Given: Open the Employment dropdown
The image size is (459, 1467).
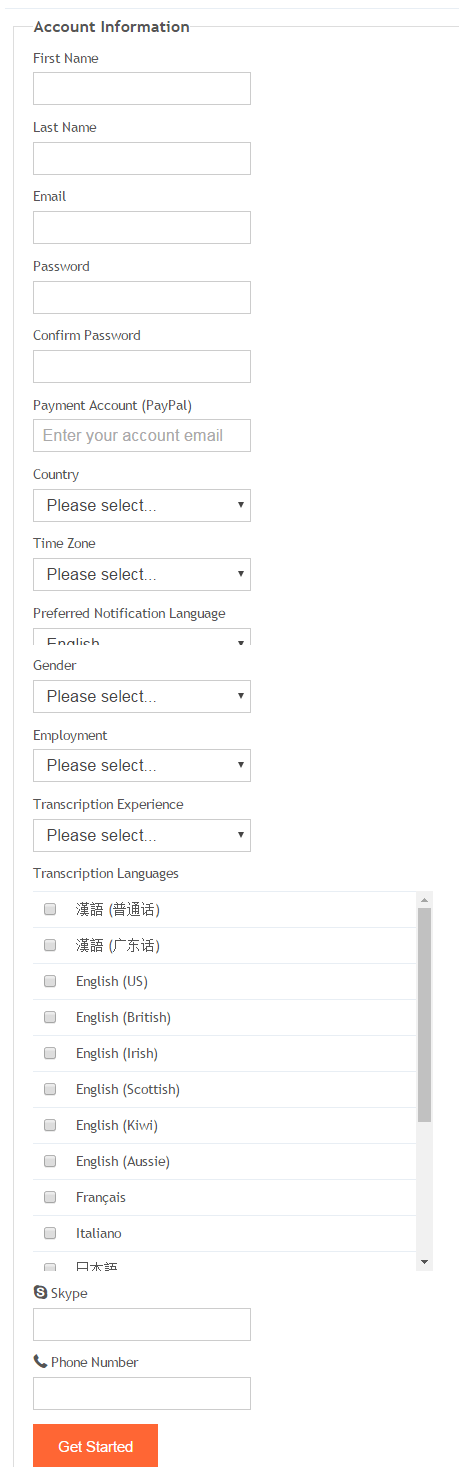Looking at the screenshot, I should pos(142,765).
